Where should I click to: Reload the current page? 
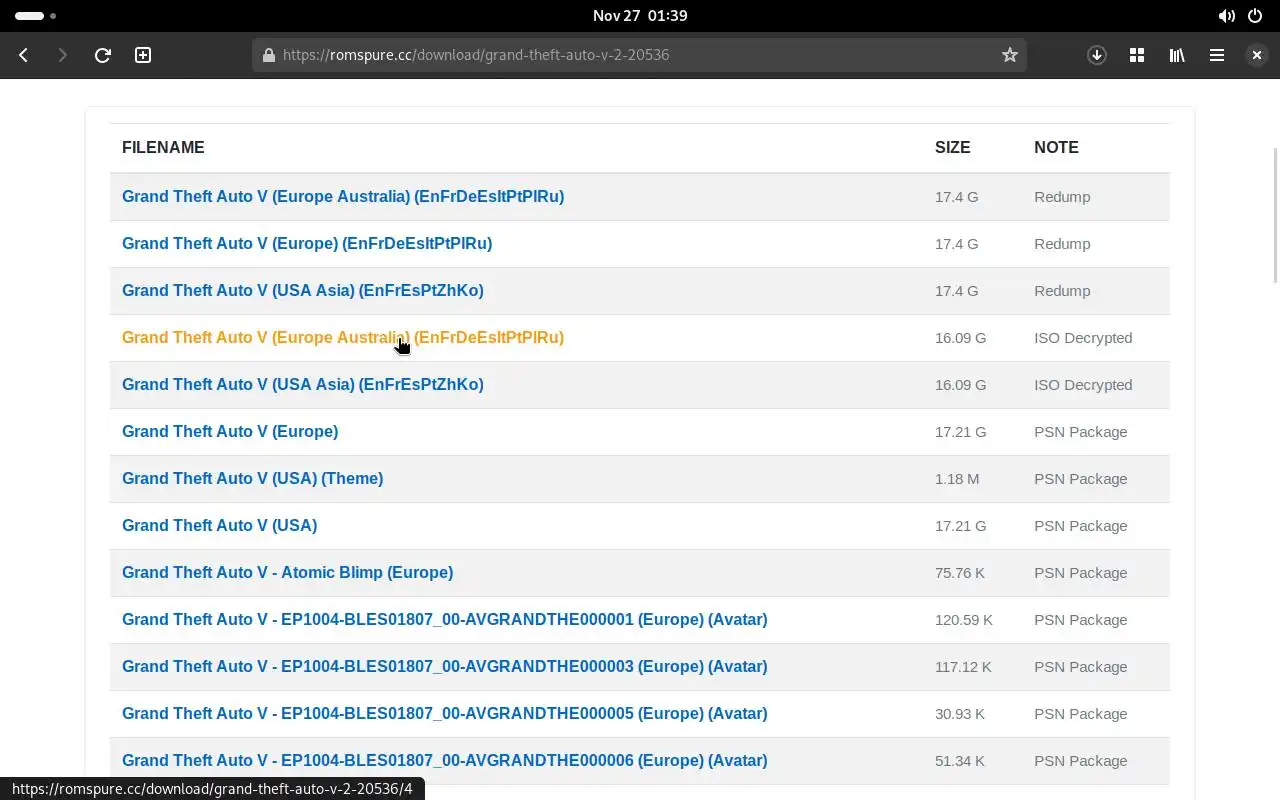pos(102,55)
